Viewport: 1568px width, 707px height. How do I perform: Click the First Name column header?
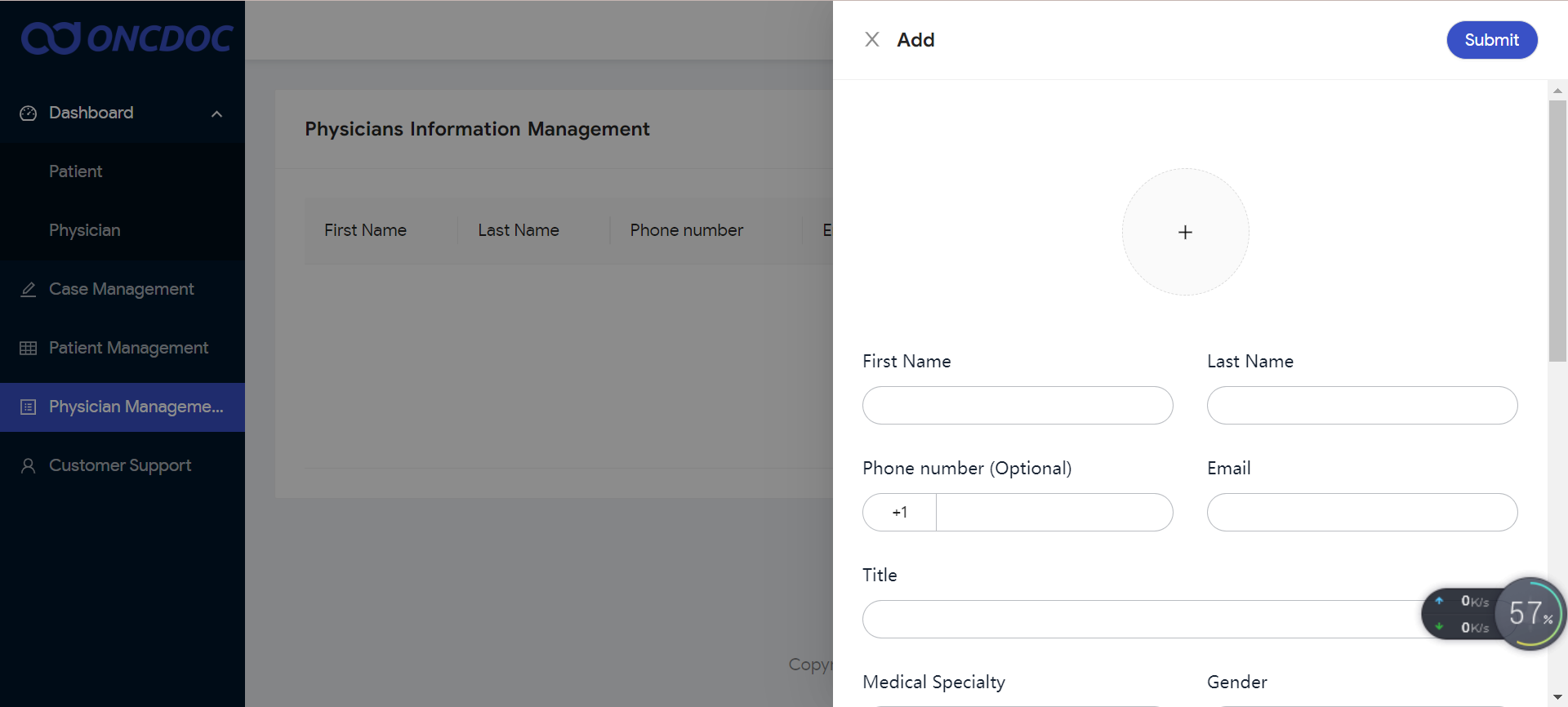coord(365,231)
